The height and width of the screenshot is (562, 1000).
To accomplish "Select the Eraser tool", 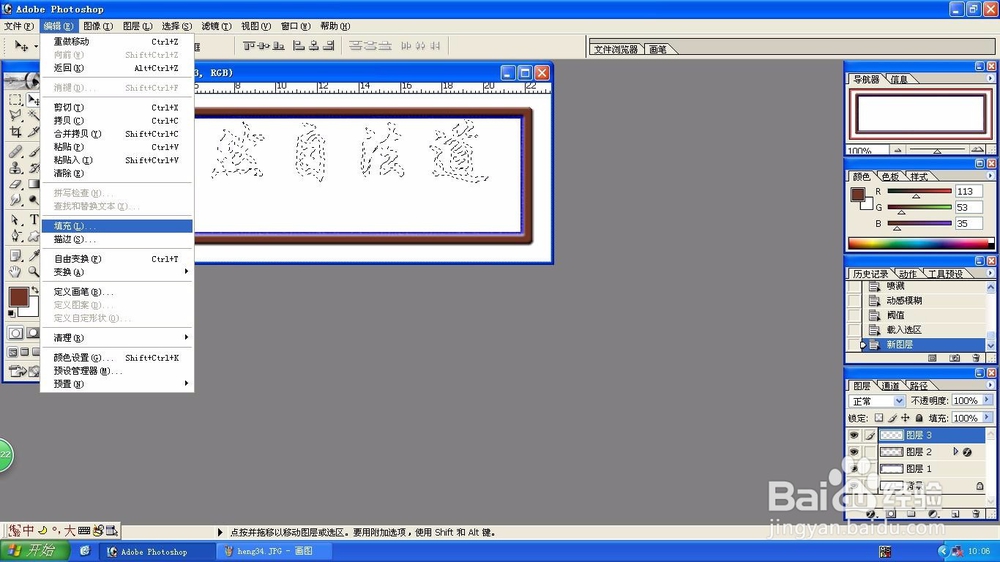I will [15, 184].
